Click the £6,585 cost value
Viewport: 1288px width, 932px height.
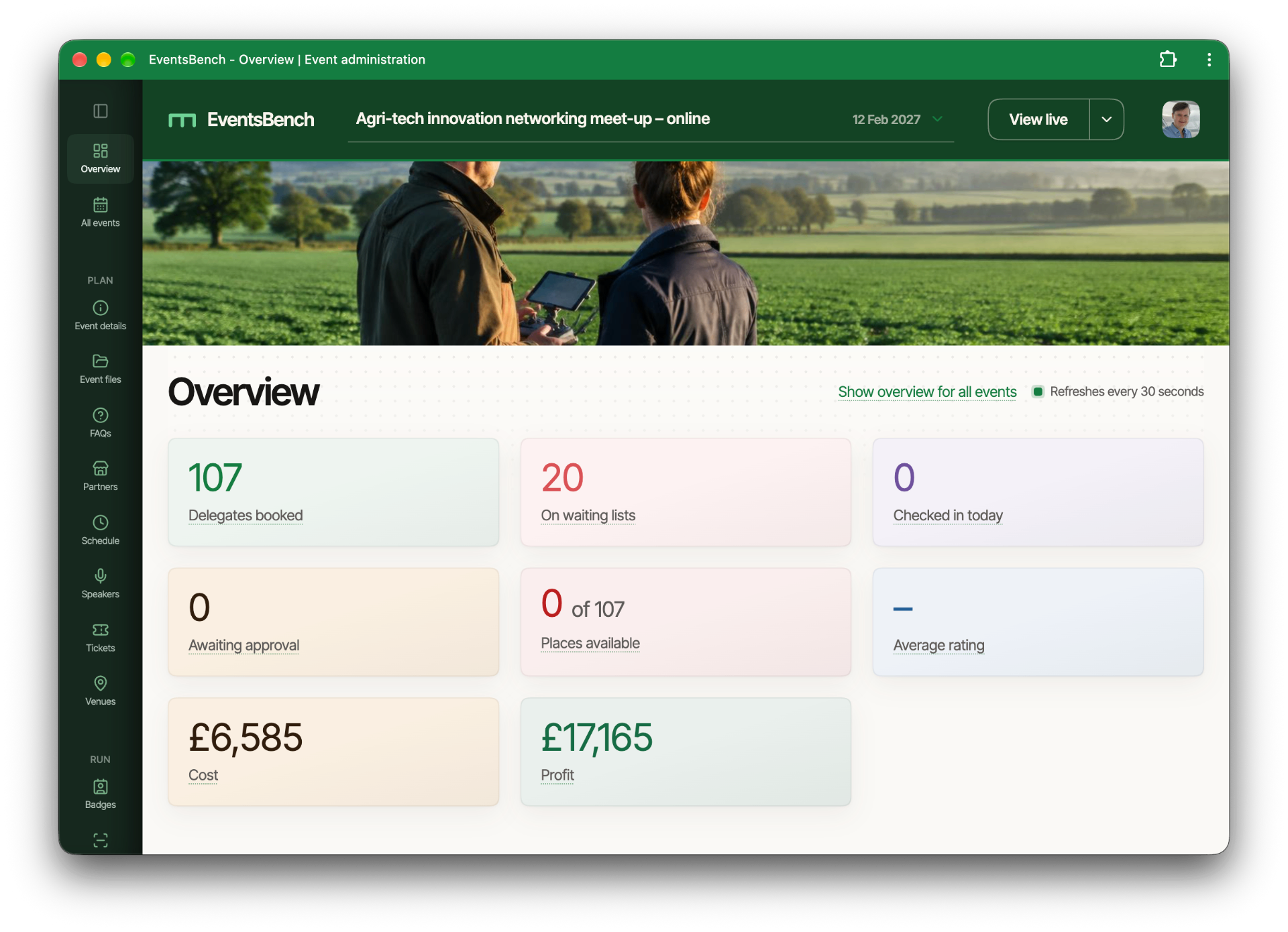tap(246, 738)
